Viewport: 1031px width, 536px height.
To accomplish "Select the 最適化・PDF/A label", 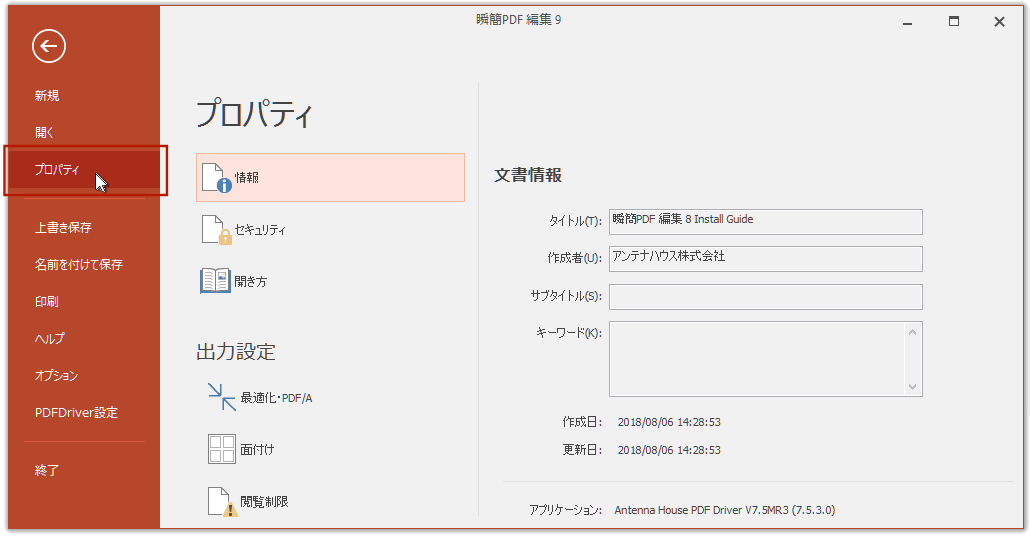I will 276,398.
